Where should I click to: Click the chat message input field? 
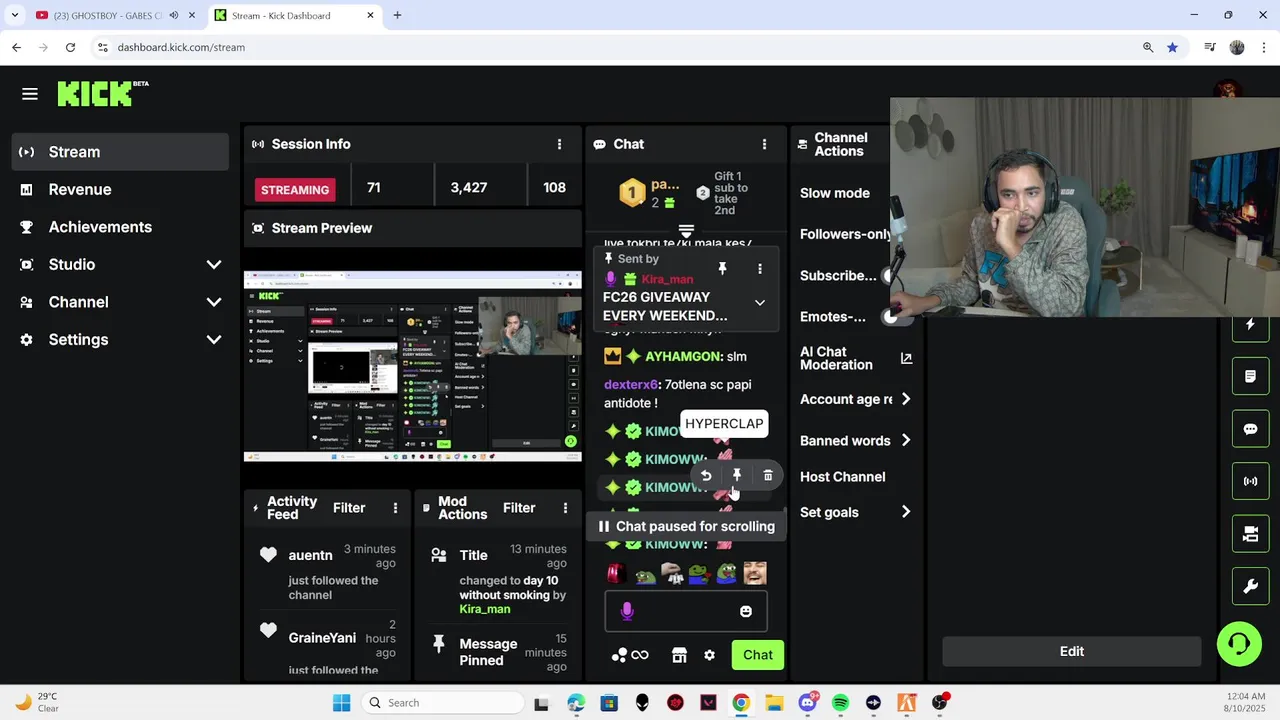(x=686, y=611)
